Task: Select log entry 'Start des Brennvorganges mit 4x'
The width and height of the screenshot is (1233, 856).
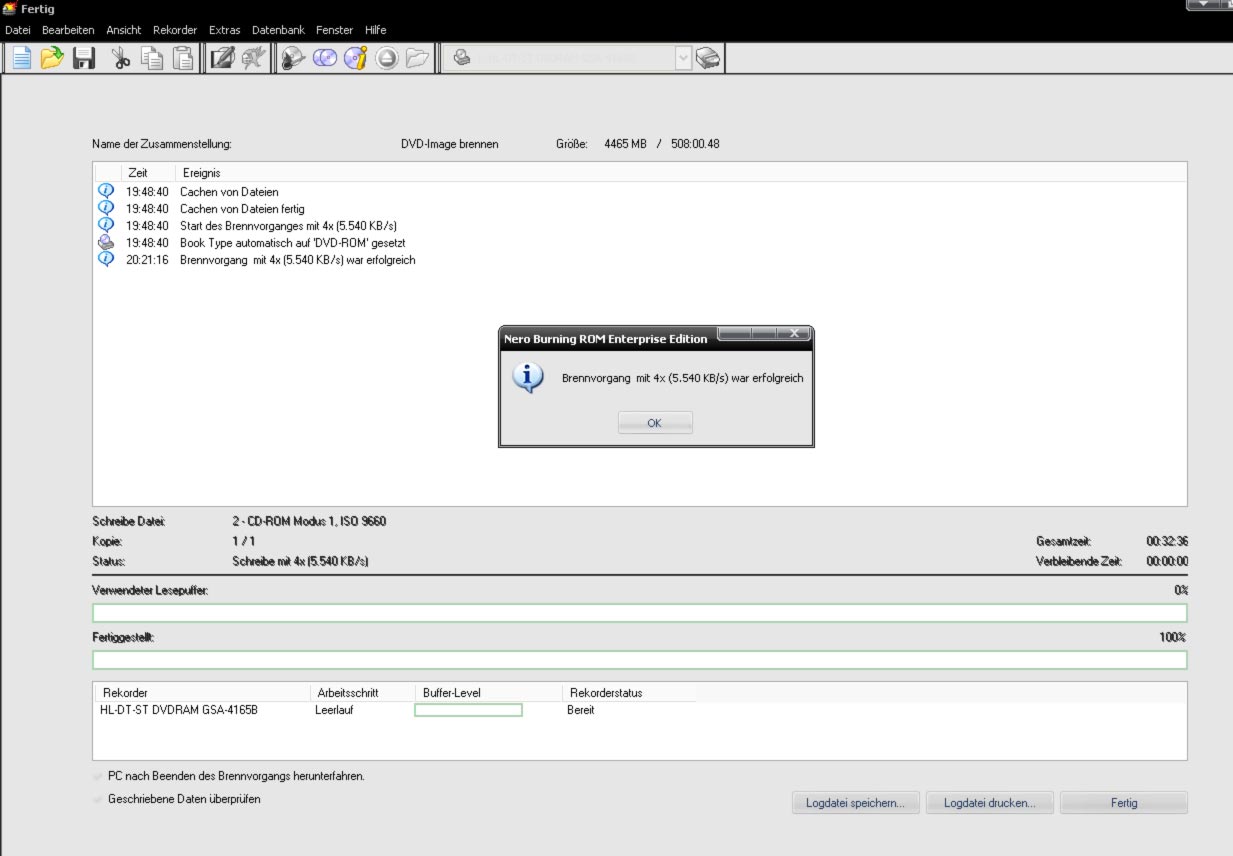Action: (288, 226)
